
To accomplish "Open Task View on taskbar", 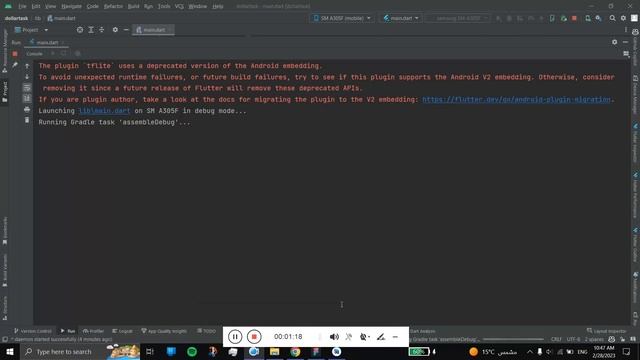I will pos(150,351).
